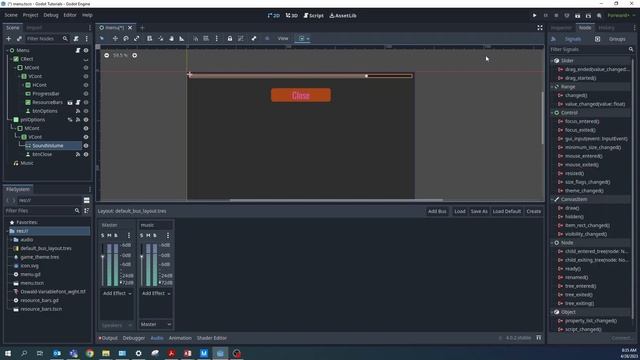640x360 pixels.
Task: Zoom in the viewport with plus icon
Action: (134, 55)
